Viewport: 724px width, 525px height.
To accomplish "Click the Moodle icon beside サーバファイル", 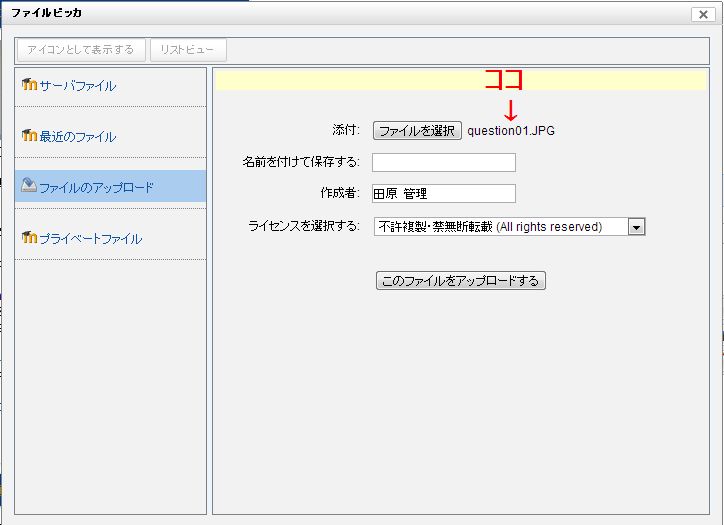I will coord(29,85).
